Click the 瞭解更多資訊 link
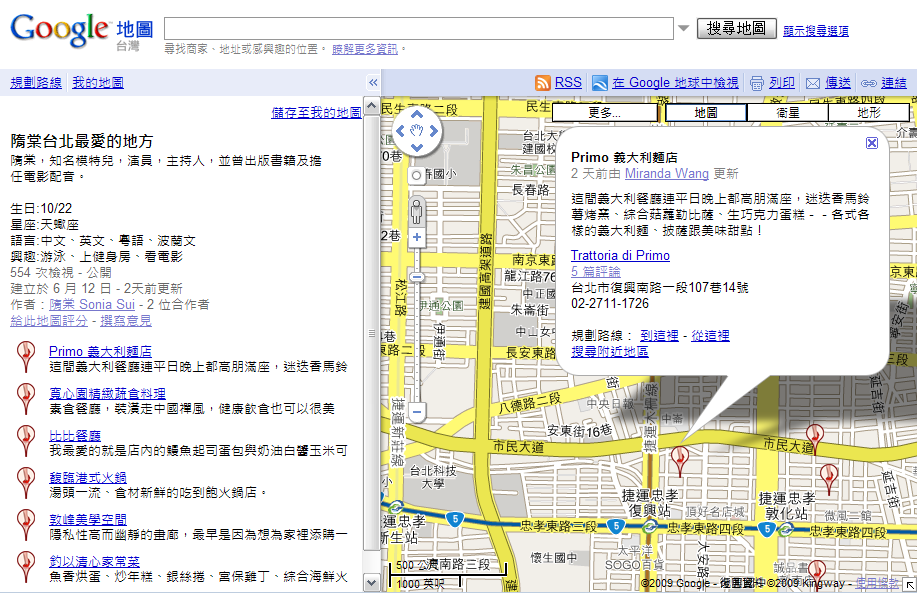Image resolution: width=917 pixels, height=593 pixels. pos(365,49)
